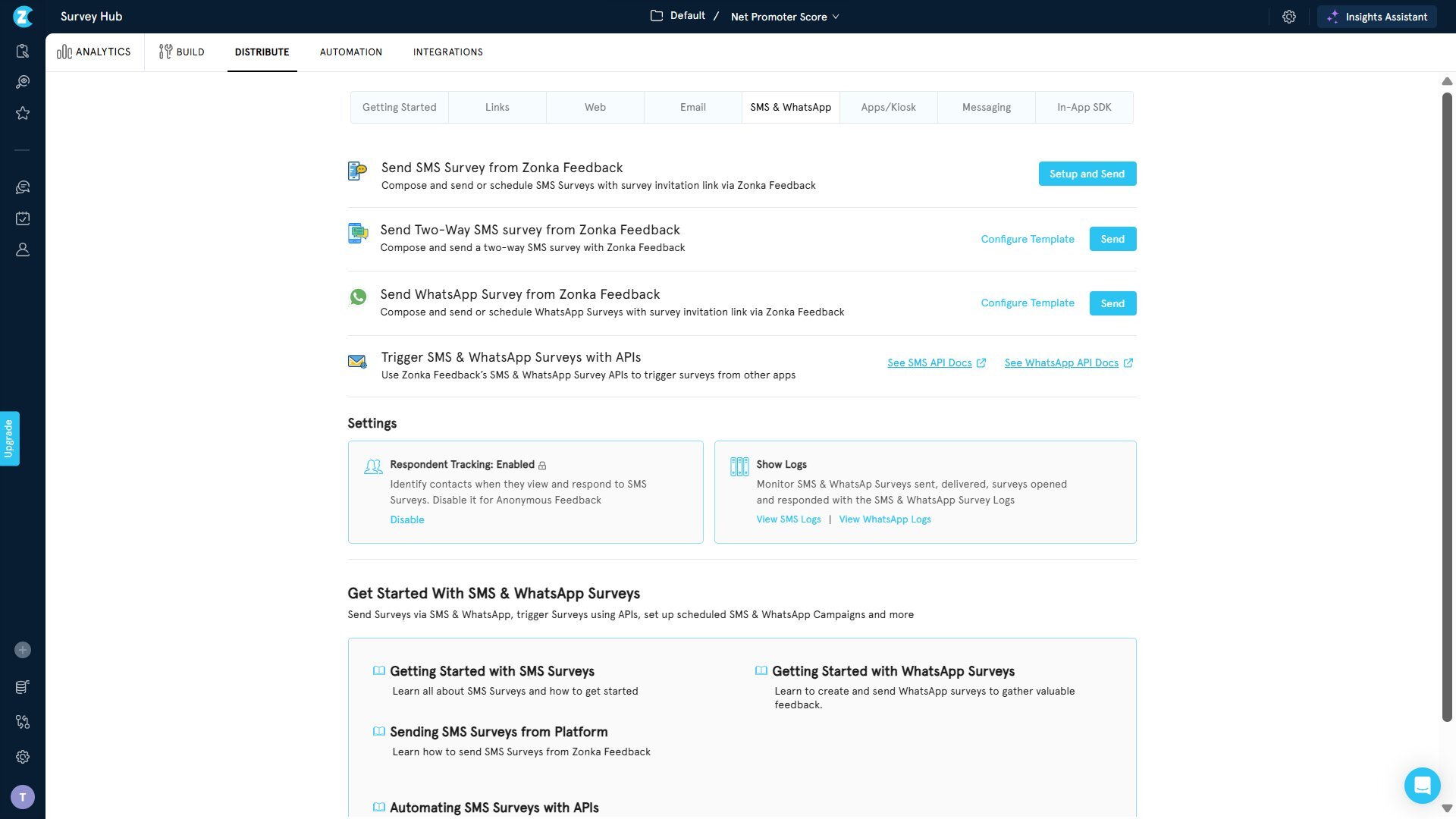Click the Show Logs binders icon

(x=739, y=467)
